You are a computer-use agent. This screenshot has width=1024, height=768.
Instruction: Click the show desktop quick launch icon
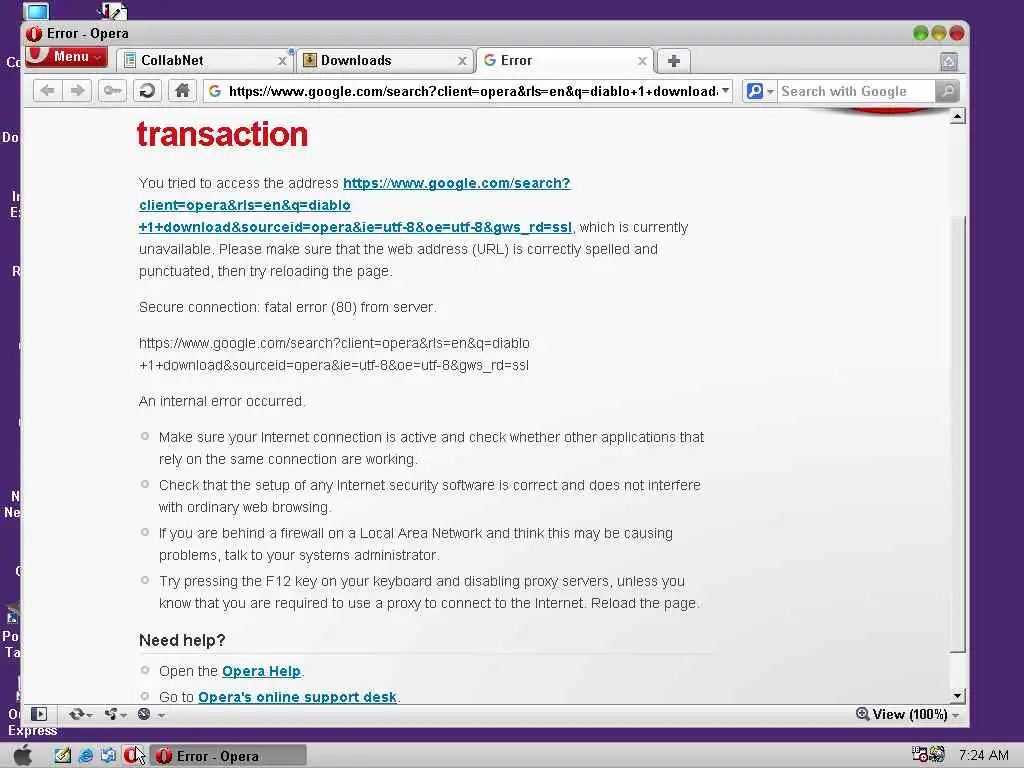(x=108, y=756)
